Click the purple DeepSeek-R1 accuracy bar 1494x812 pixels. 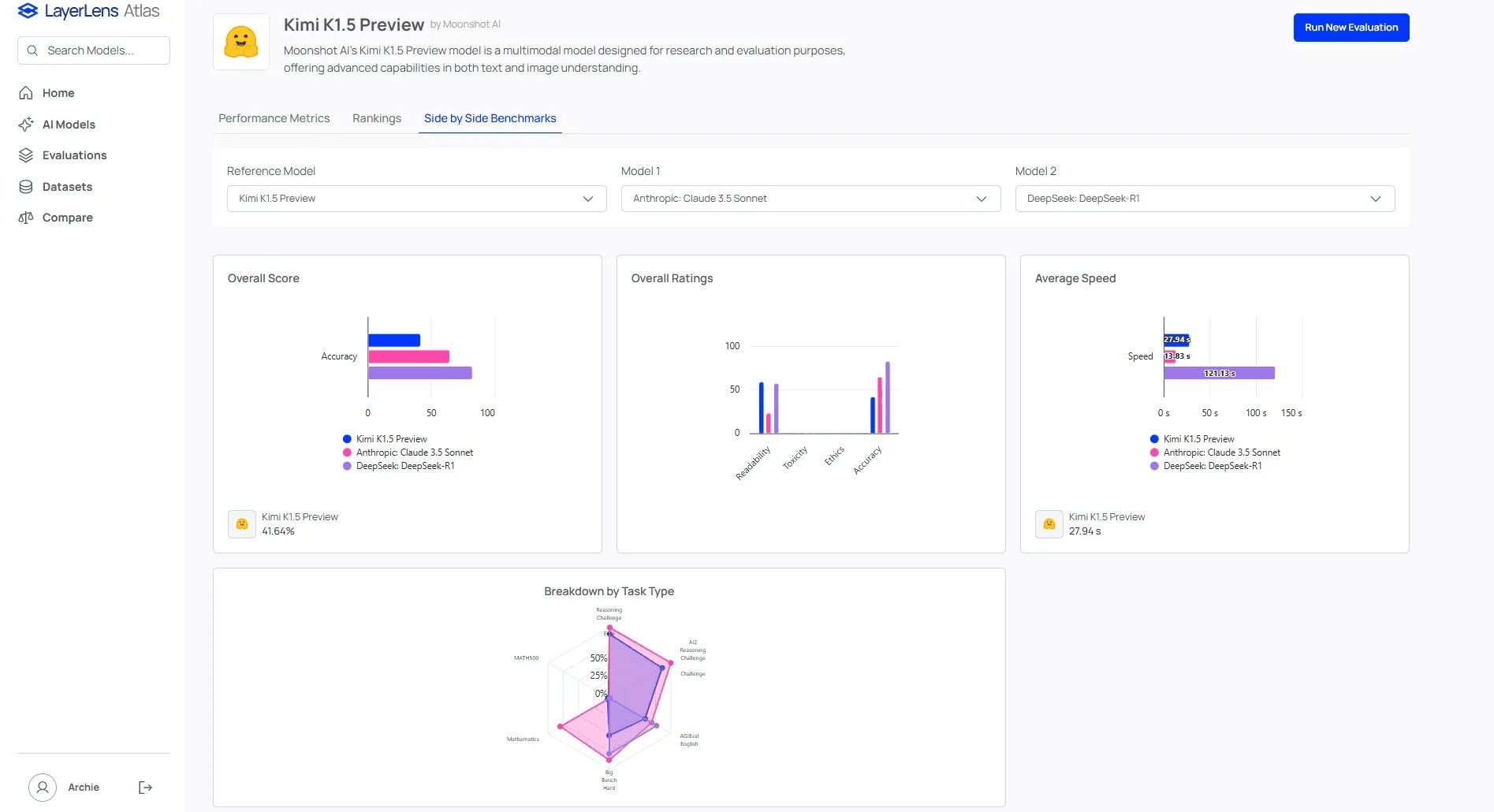(420, 373)
